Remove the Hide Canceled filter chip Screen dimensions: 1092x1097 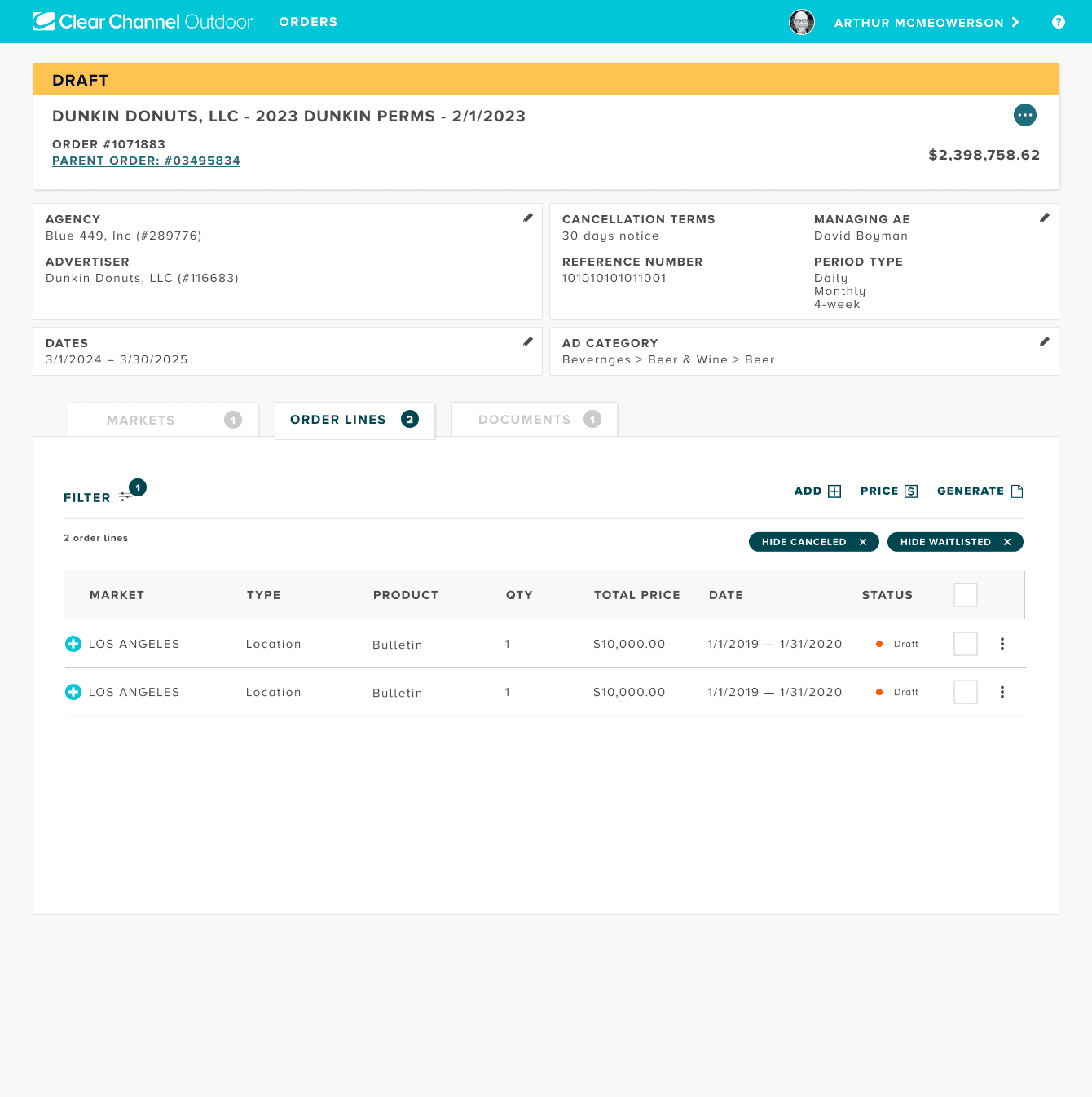pos(863,542)
